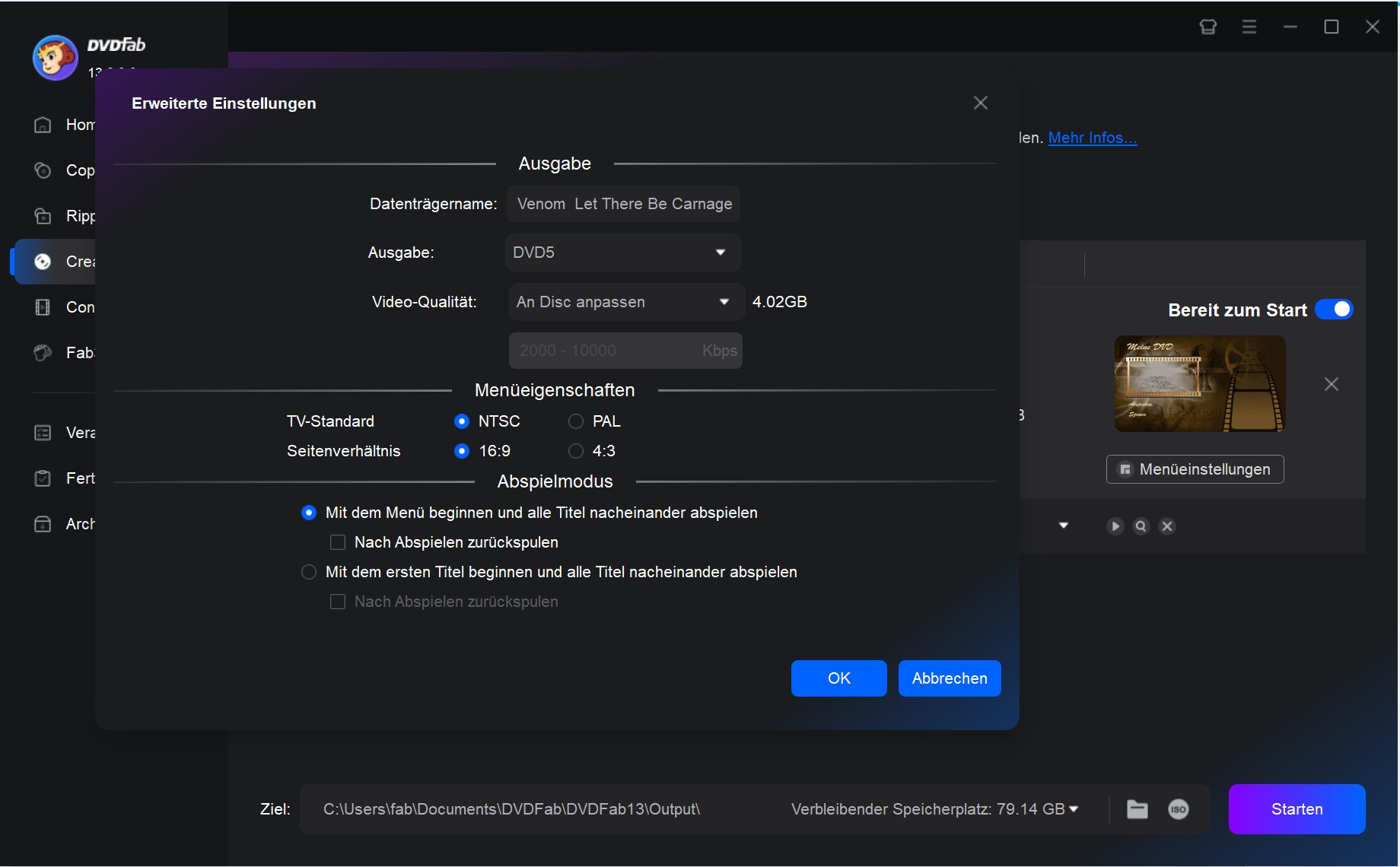Select PAL TV standard
Viewport: 1400px width, 867px height.
(x=576, y=421)
